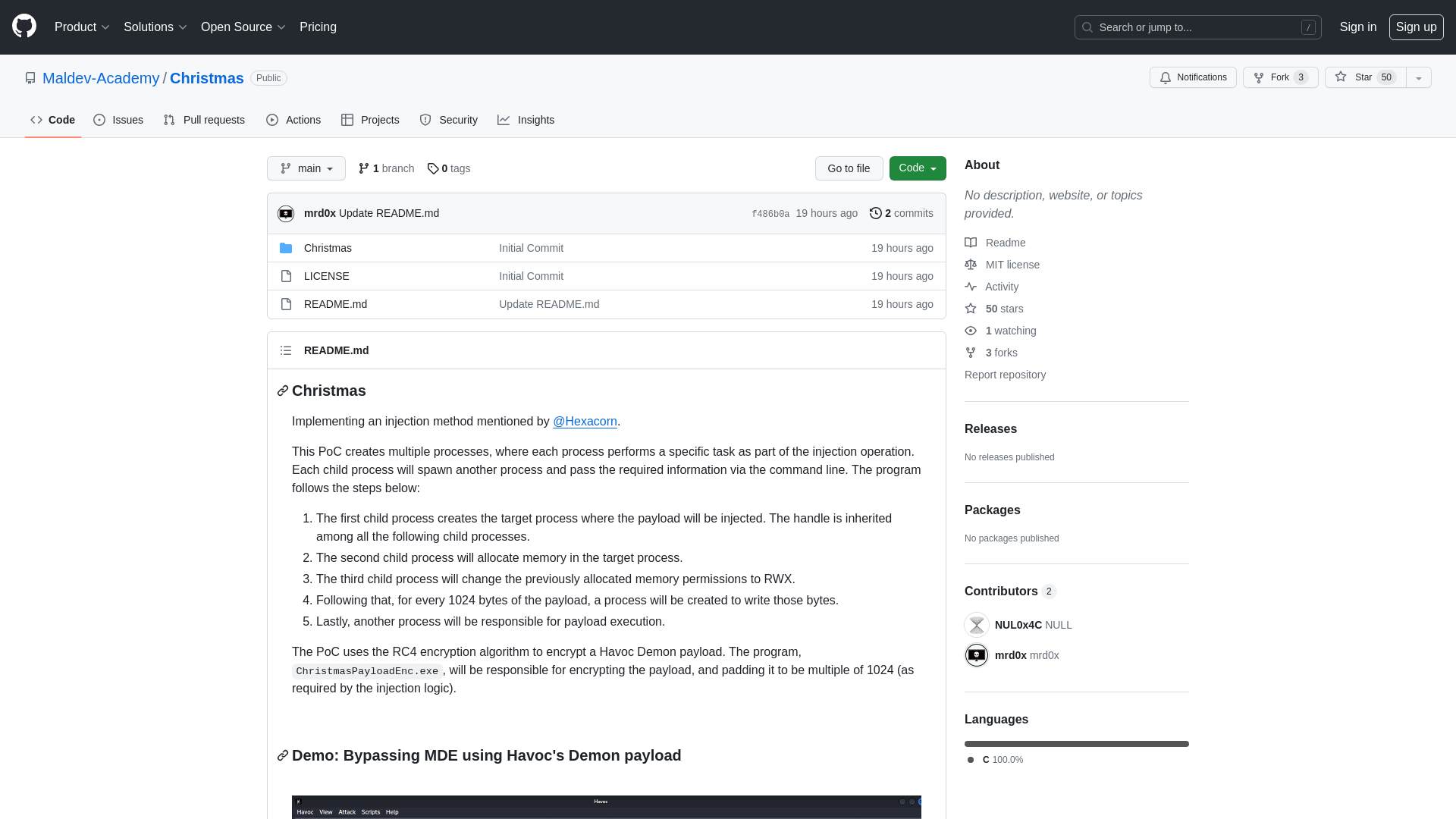This screenshot has width=1456, height=819.
Task: Click the README.md filename link
Action: tap(335, 303)
